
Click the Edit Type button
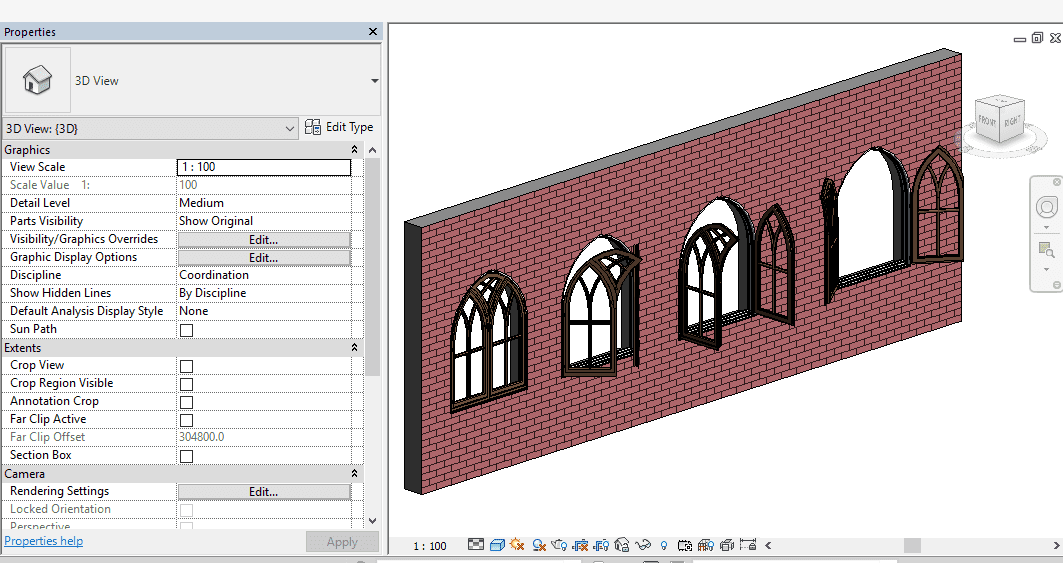340,127
